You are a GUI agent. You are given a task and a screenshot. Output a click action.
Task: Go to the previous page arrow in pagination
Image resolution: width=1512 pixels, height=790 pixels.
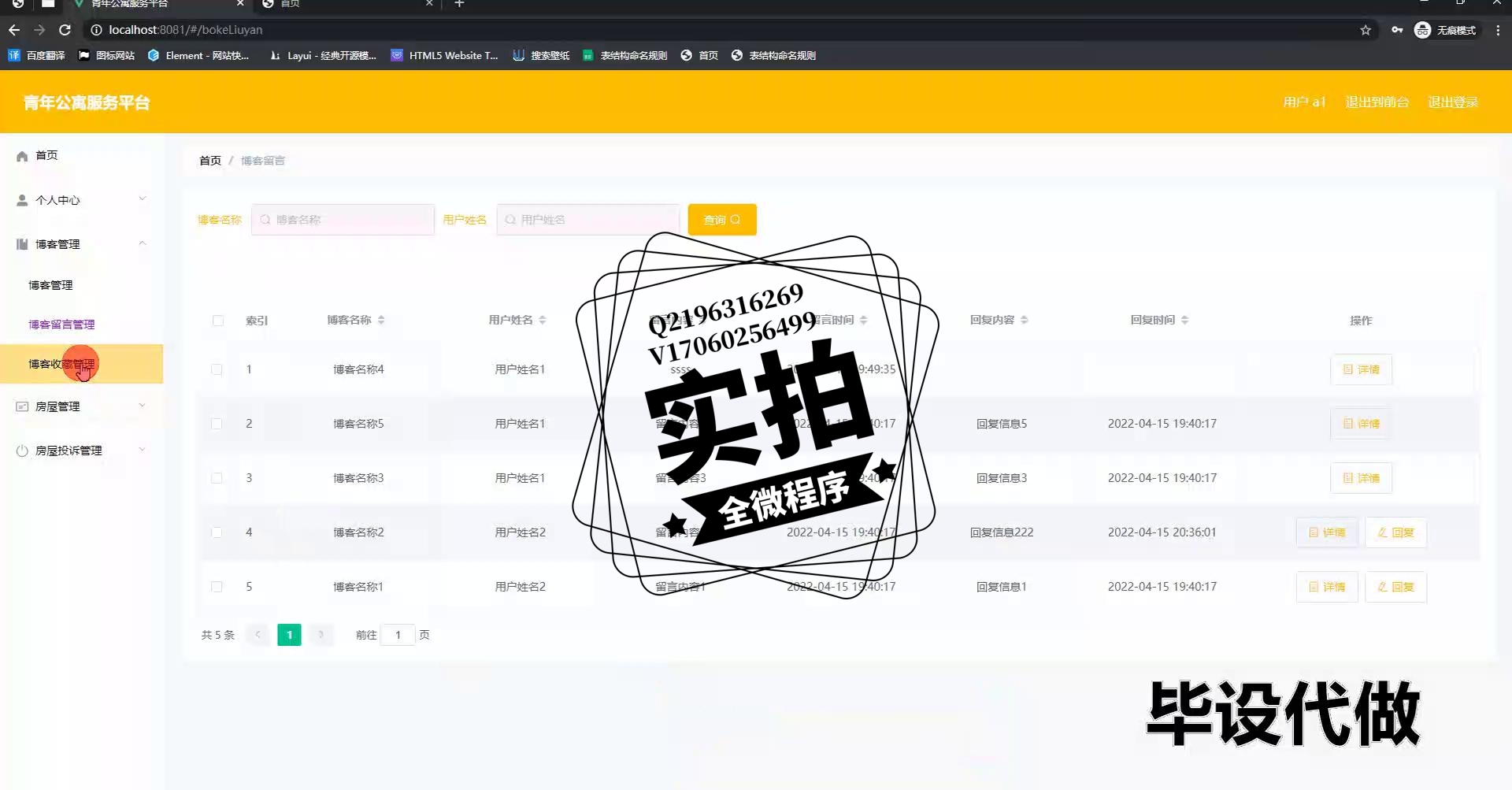(258, 635)
